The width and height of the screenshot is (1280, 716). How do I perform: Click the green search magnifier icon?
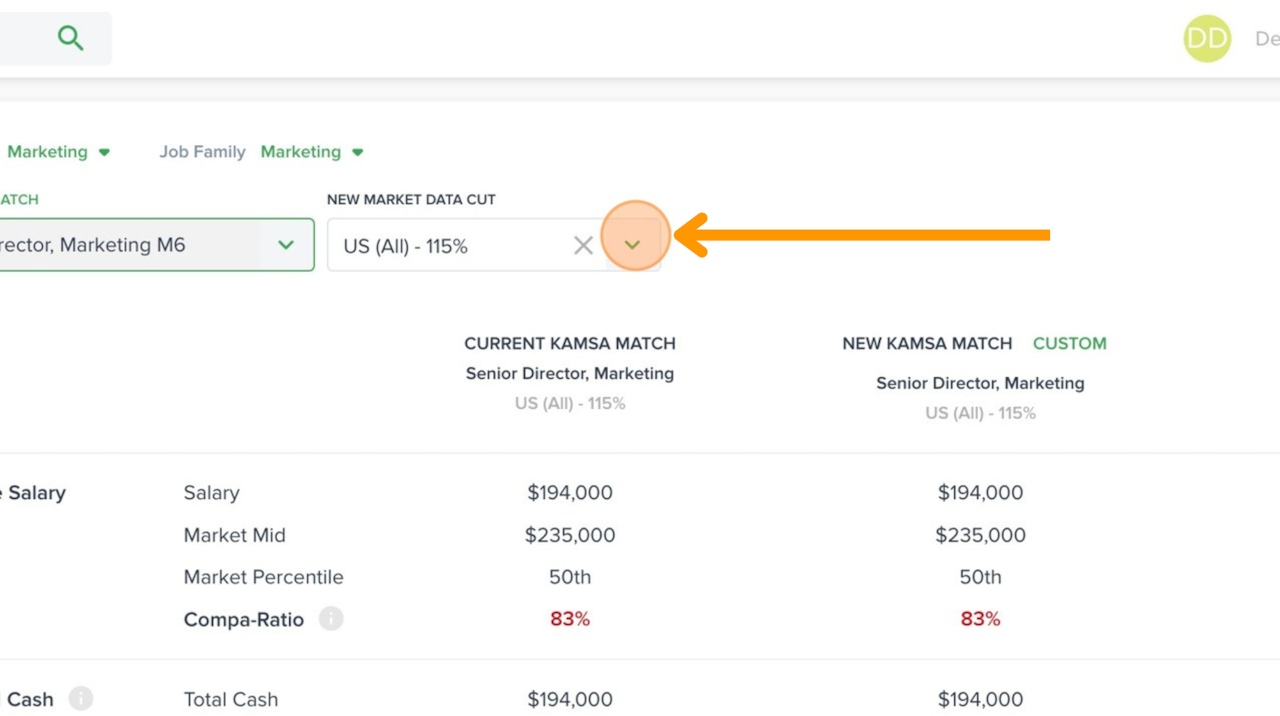70,38
